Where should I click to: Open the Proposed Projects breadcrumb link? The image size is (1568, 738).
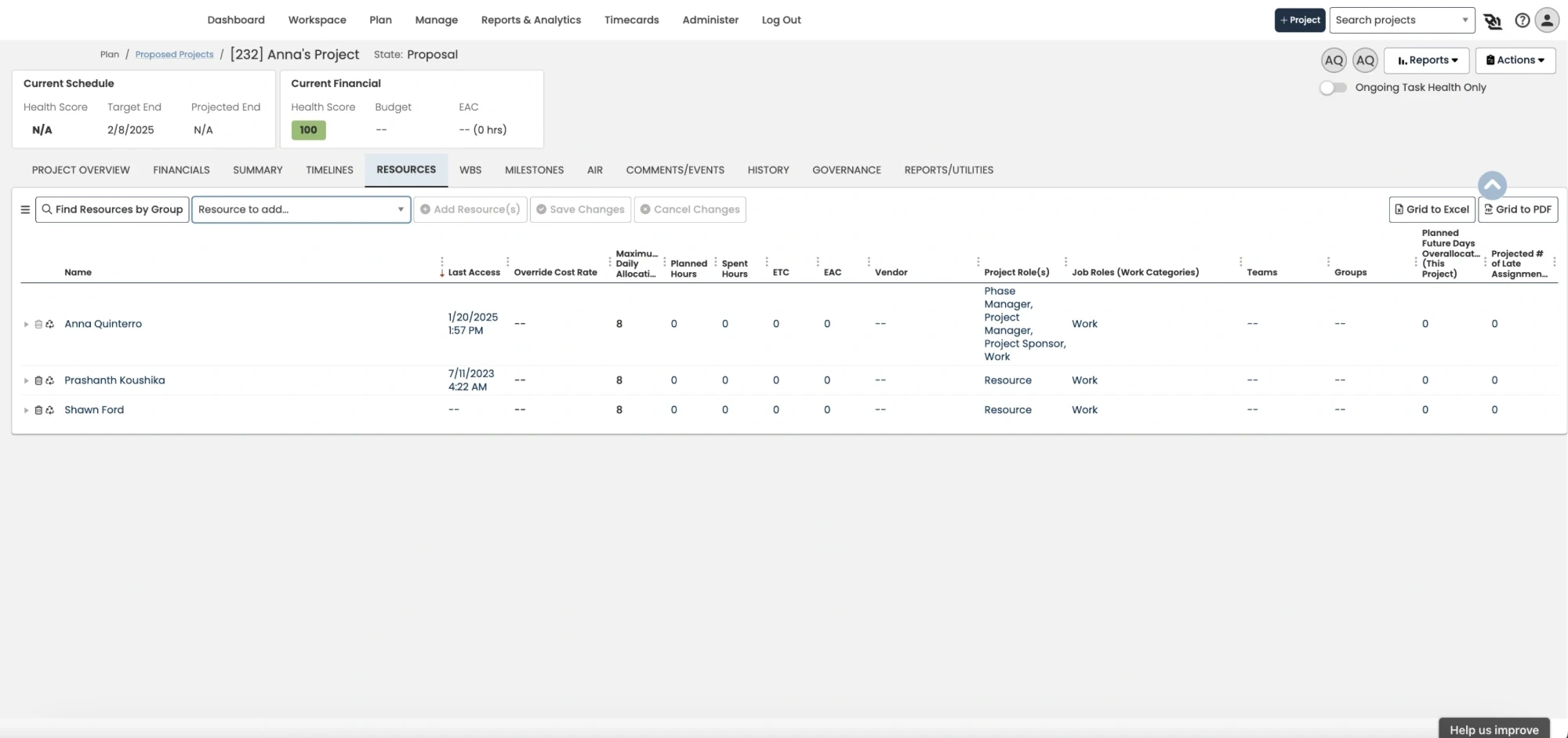tap(174, 55)
